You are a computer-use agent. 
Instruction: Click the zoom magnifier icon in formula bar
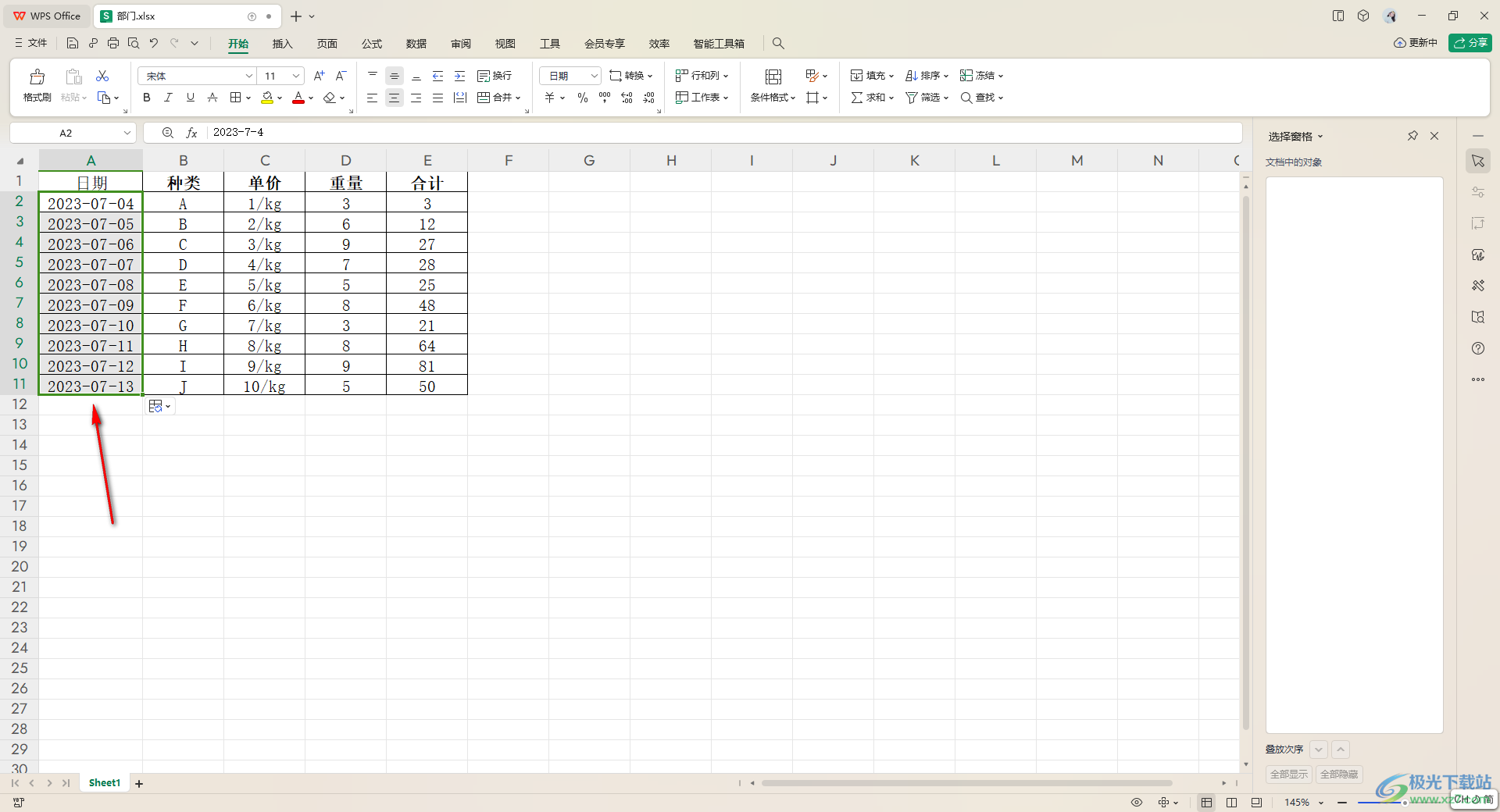pyautogui.click(x=168, y=133)
